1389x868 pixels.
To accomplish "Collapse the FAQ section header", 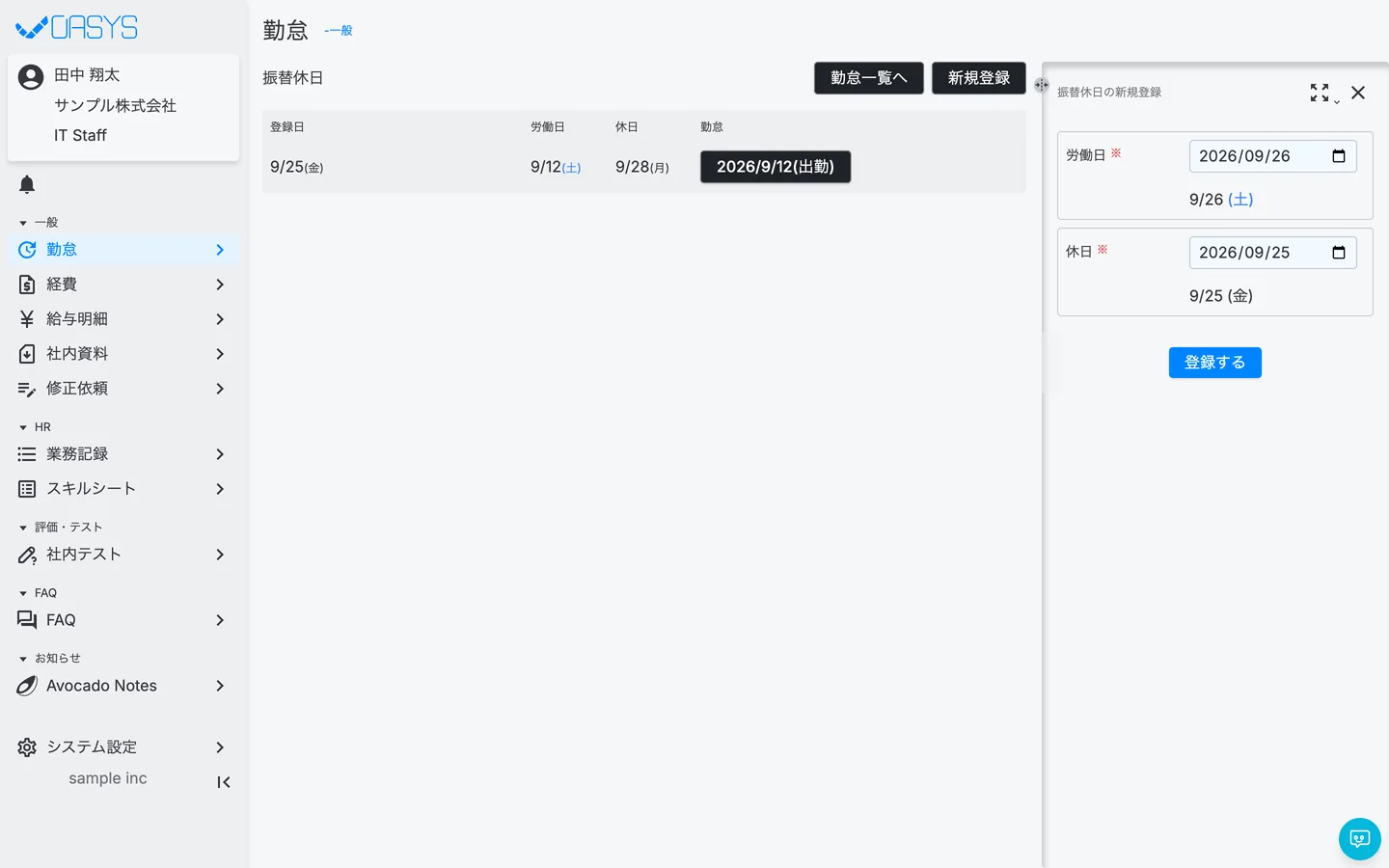I will [38, 593].
